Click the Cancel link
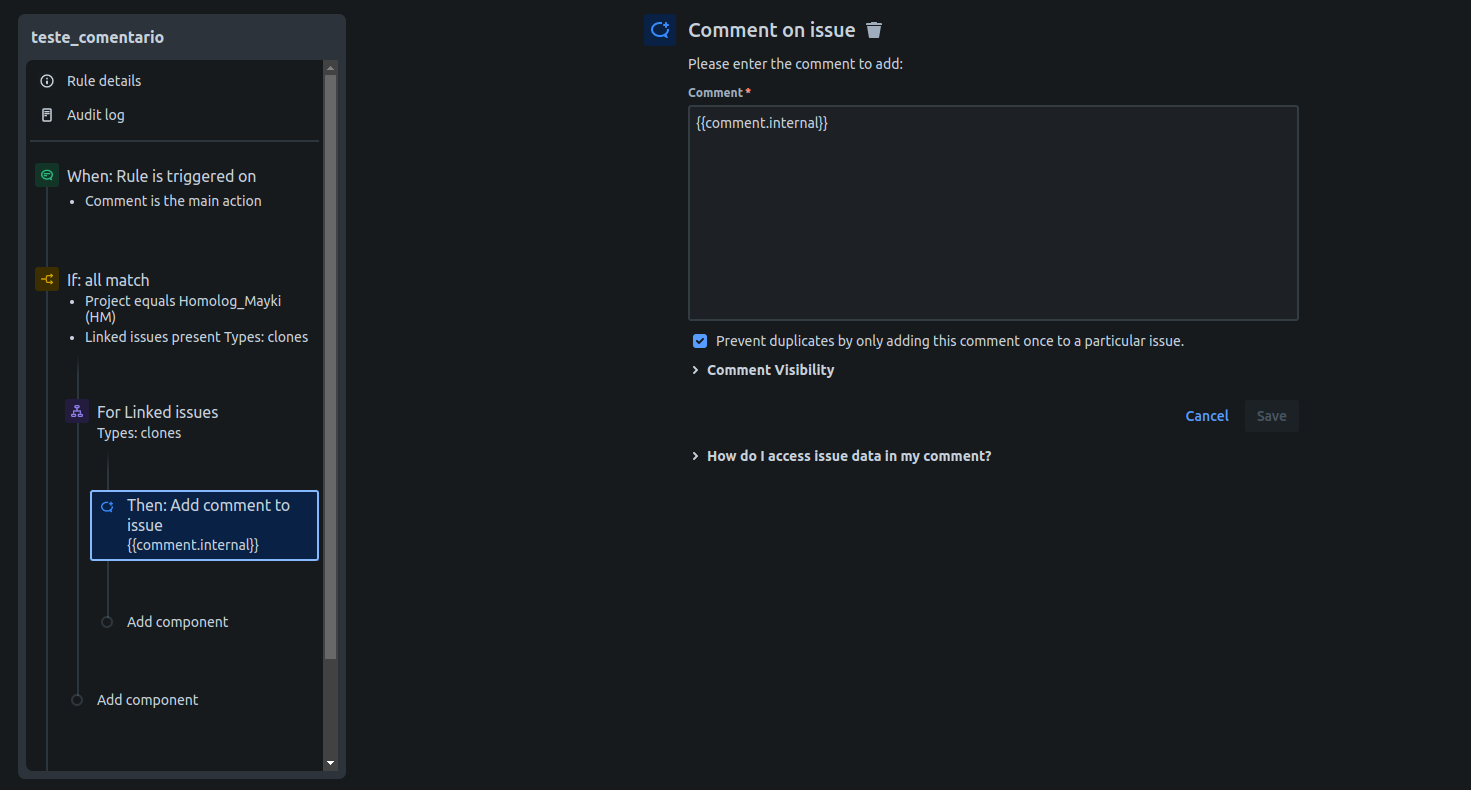Image resolution: width=1471 pixels, height=790 pixels. tap(1207, 416)
